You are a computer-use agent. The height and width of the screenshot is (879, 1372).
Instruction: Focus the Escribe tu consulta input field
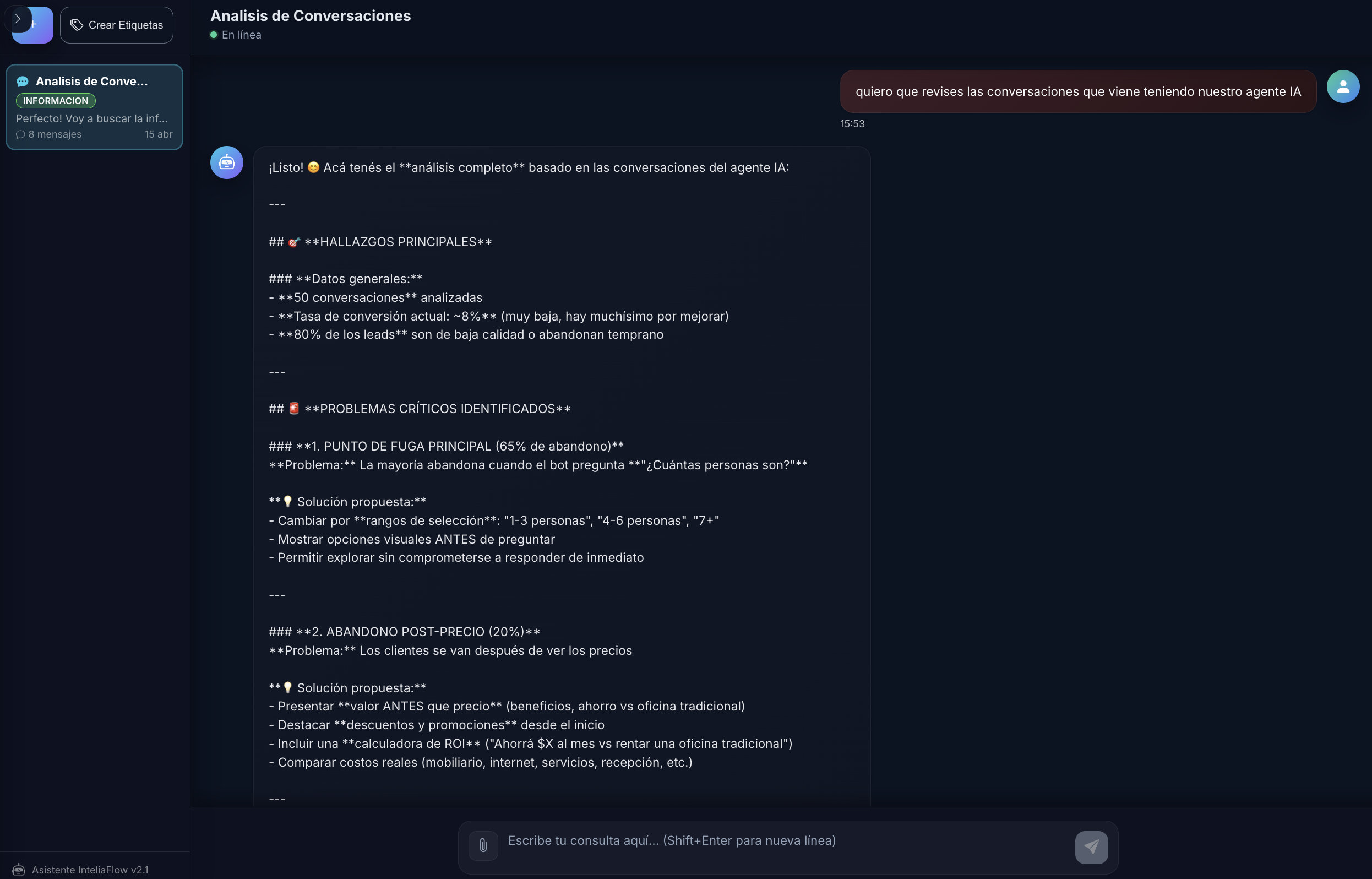(786, 841)
